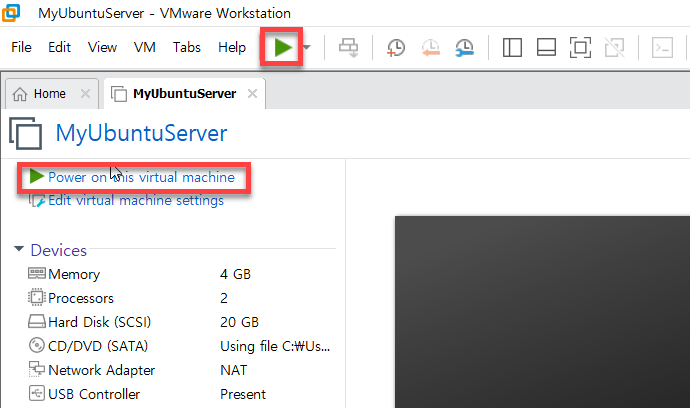
Task: Toggle the library sidebar view icon
Action: coord(512,47)
